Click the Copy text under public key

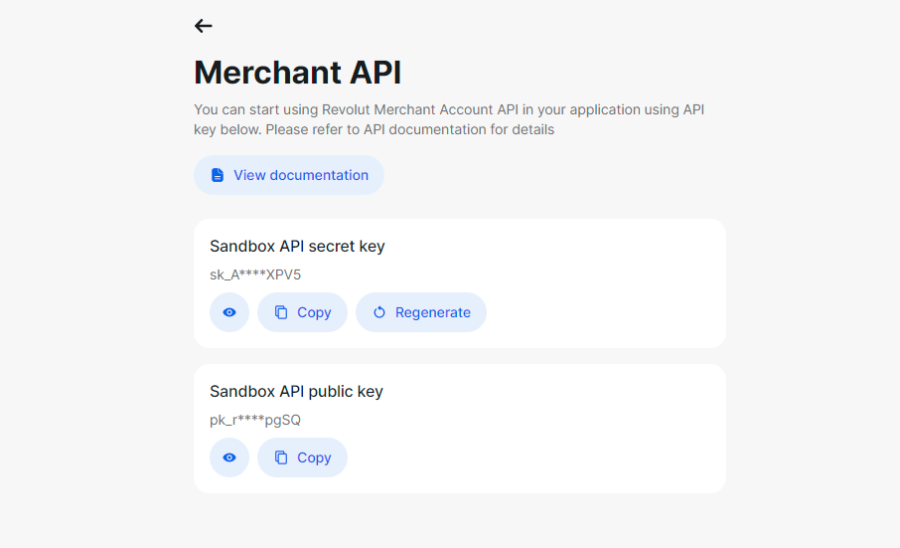[314, 457]
